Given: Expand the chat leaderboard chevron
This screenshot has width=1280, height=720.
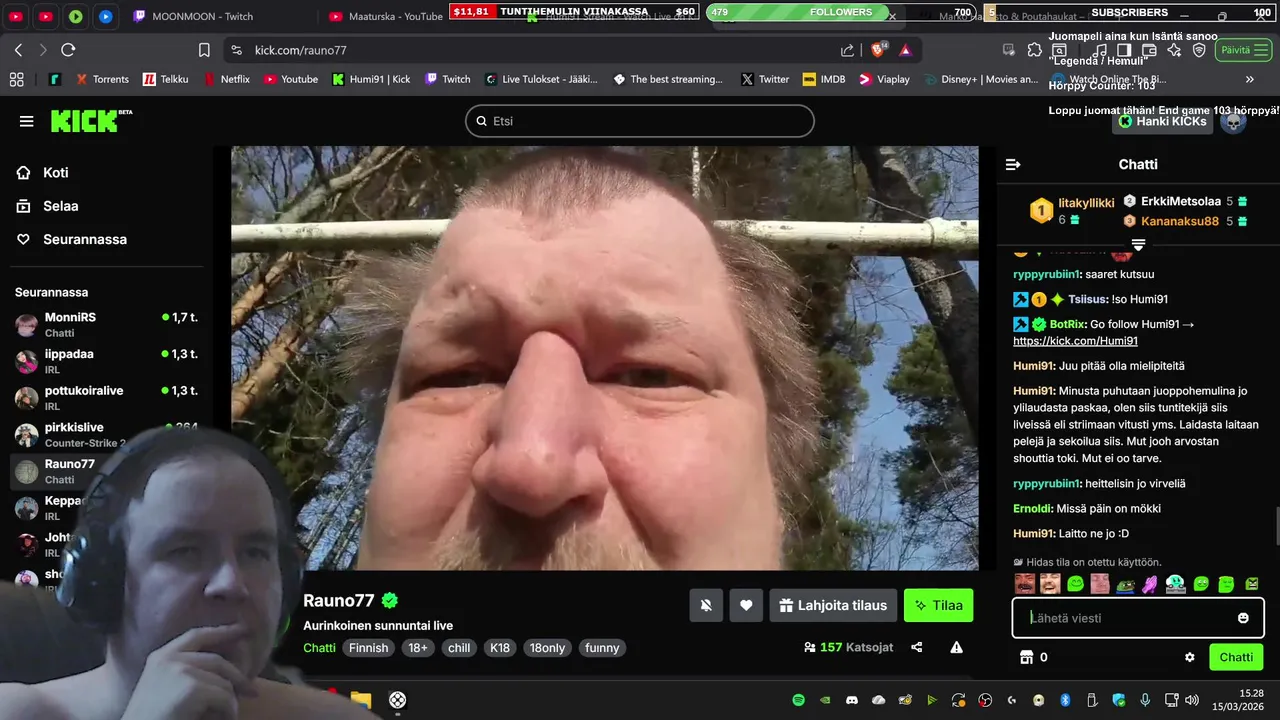Looking at the screenshot, I should [x=1138, y=244].
